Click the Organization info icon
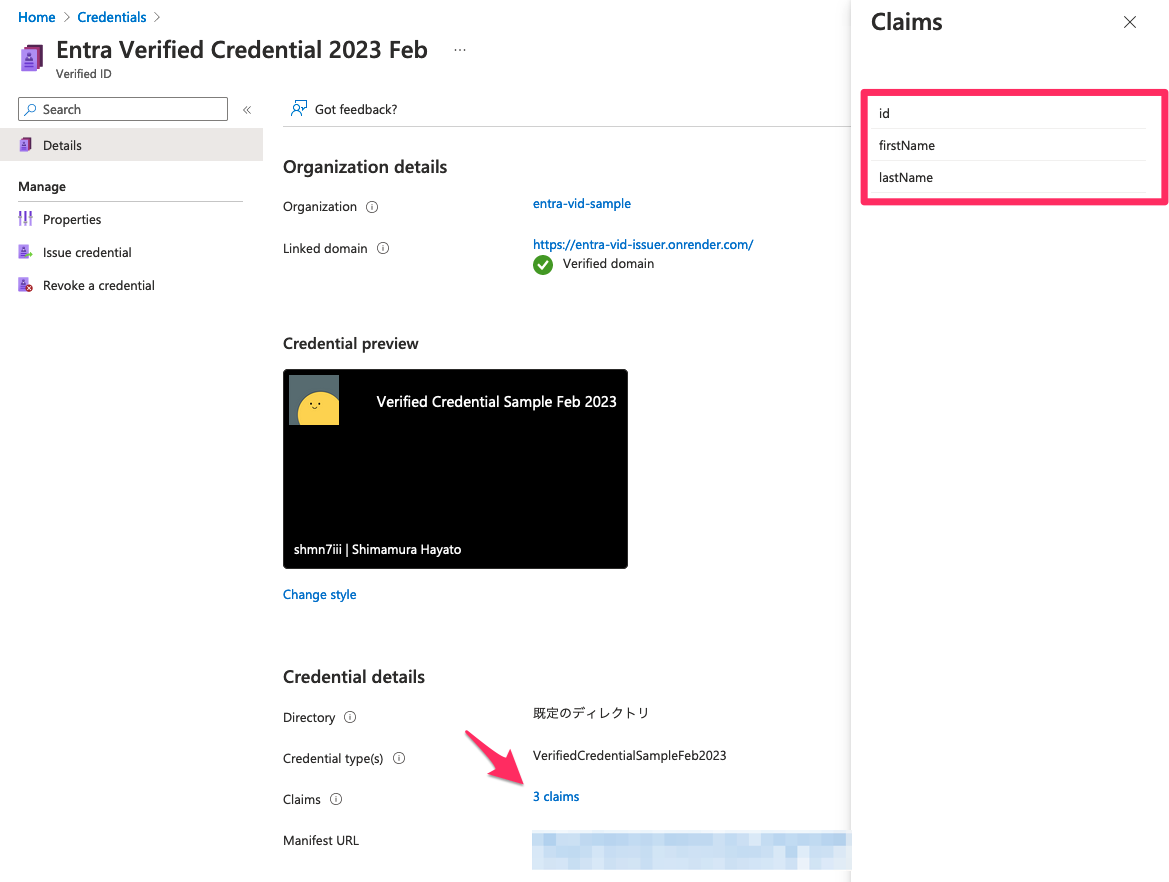 (x=372, y=207)
